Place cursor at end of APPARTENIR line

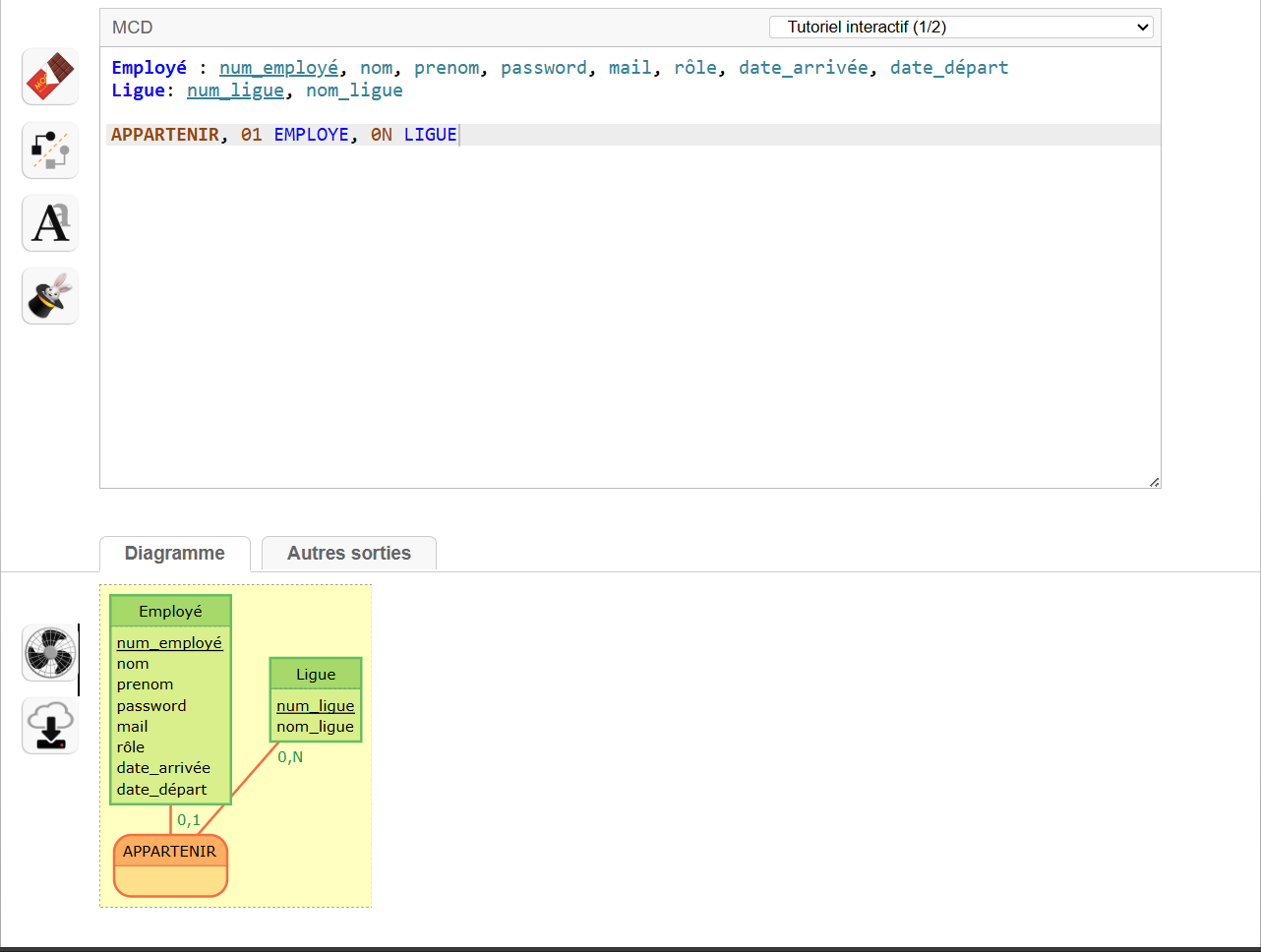point(458,135)
